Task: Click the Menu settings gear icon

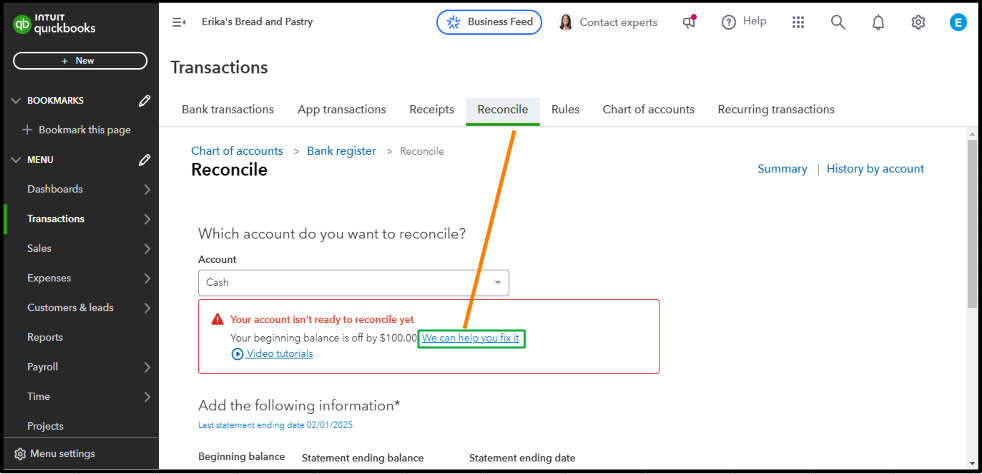Action: coord(20,453)
